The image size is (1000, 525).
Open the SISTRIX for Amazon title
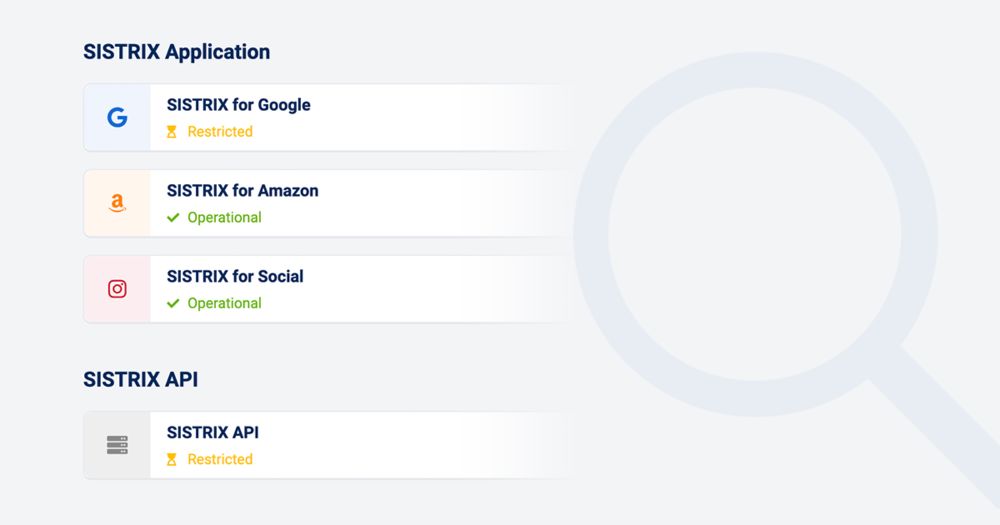pos(242,191)
